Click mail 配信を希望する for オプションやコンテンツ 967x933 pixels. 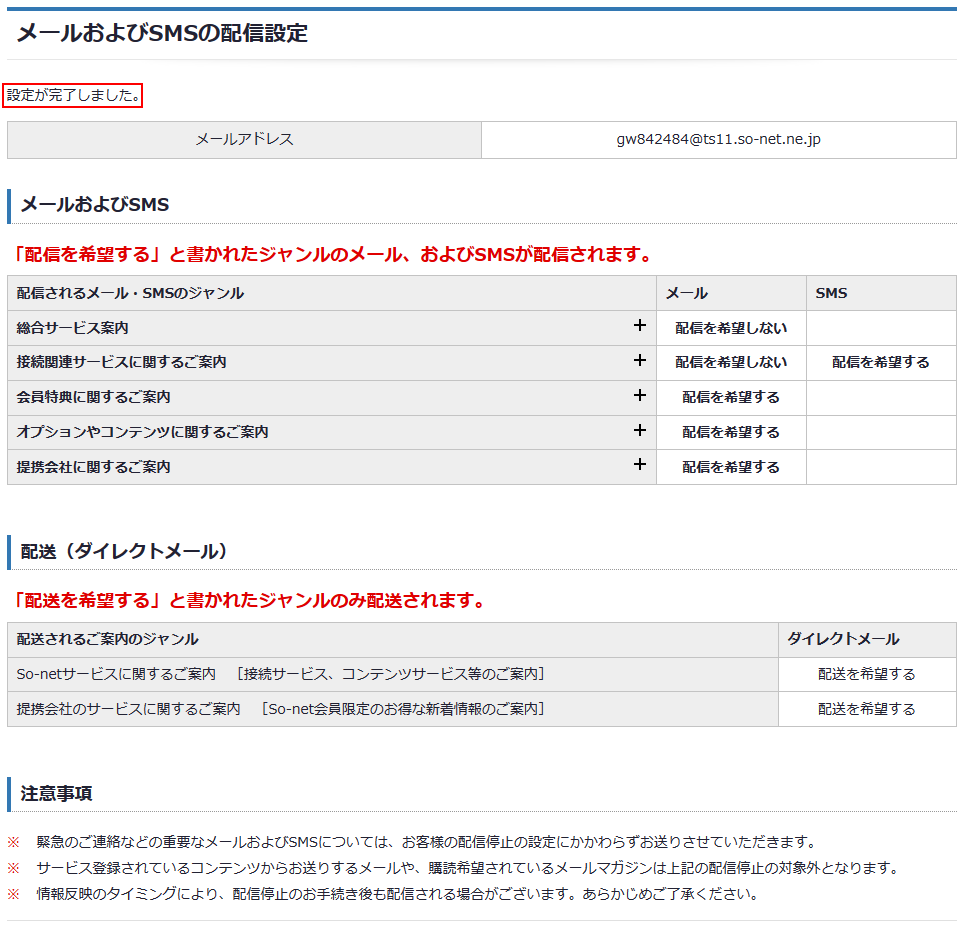(x=730, y=433)
